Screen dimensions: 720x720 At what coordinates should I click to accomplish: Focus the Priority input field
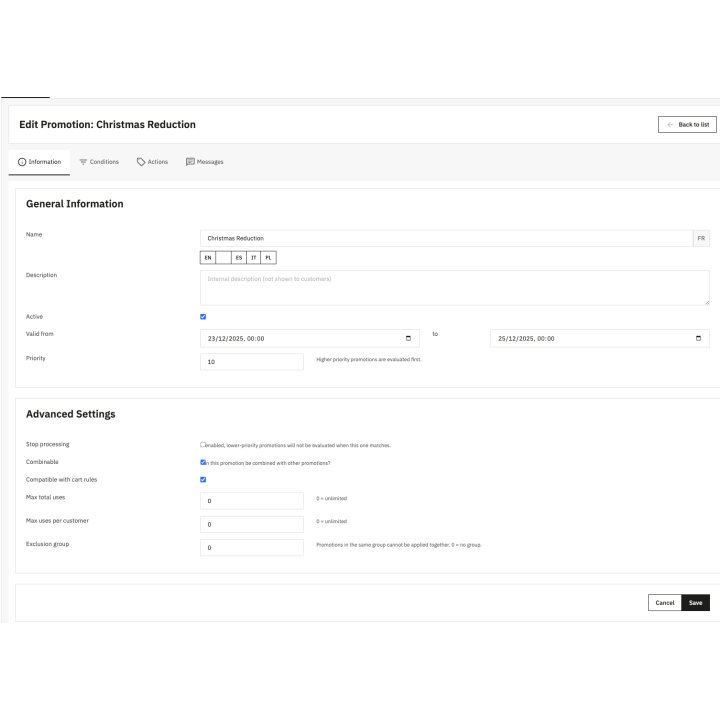[251, 362]
